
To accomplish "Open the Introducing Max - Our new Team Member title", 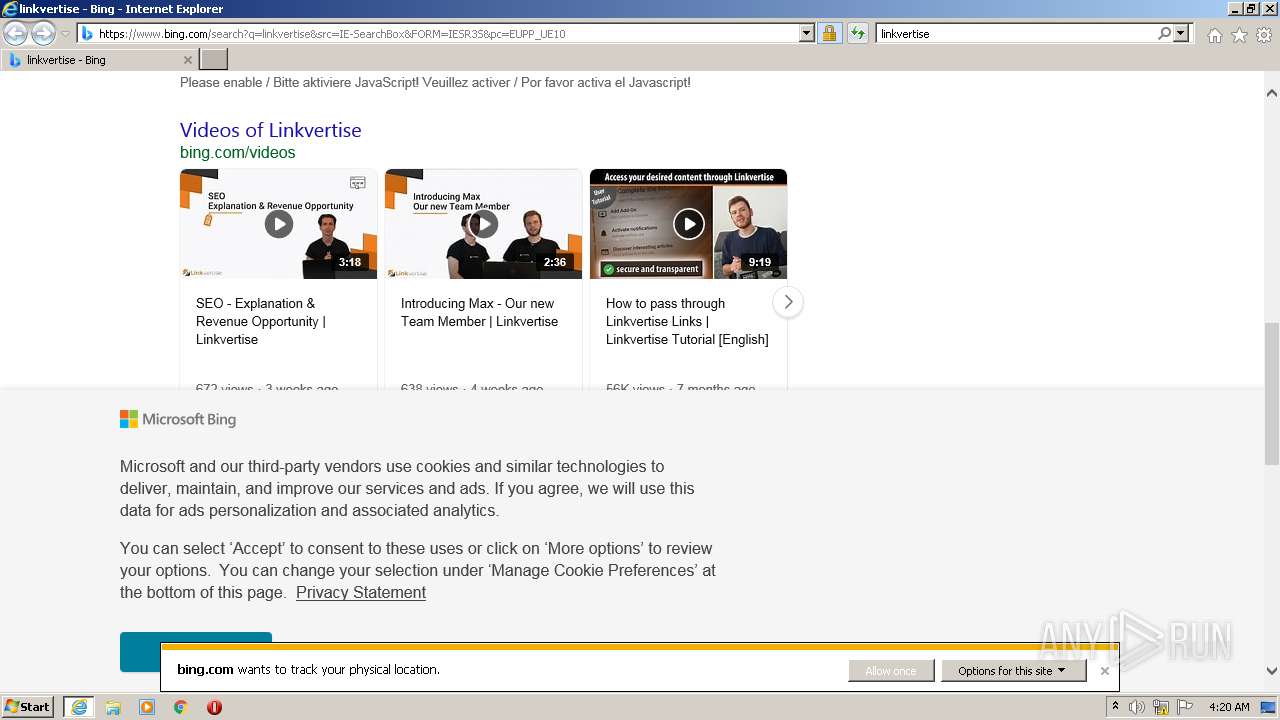I will [479, 312].
